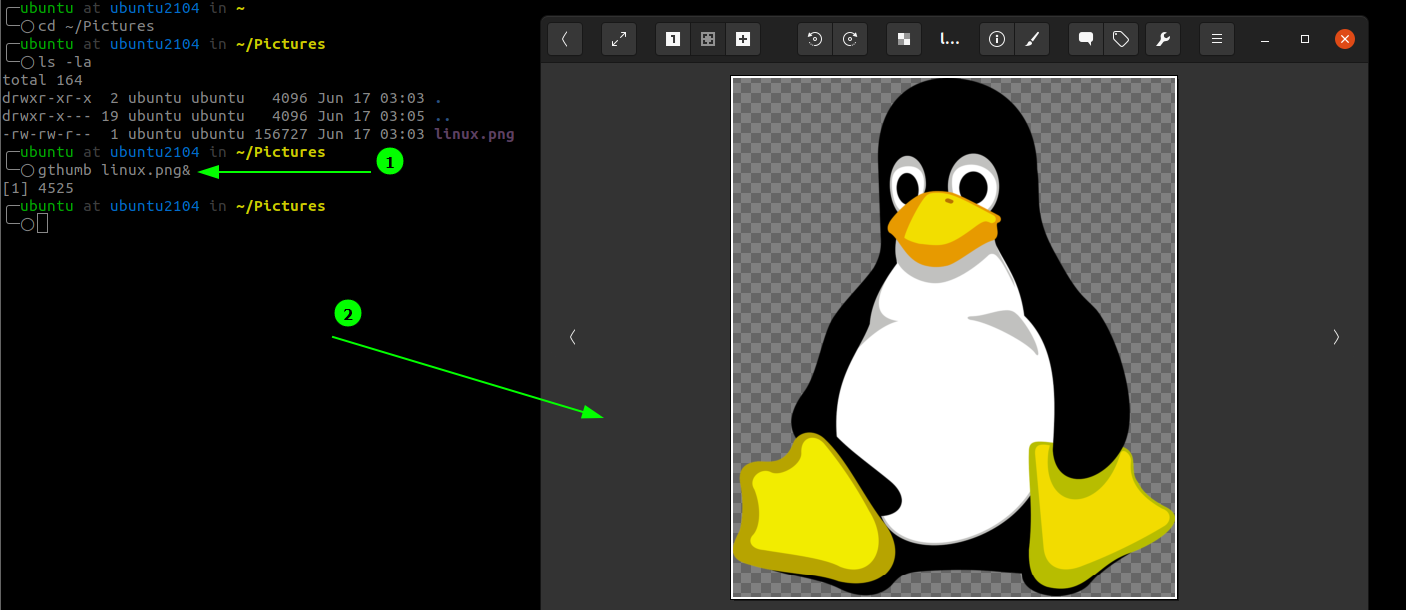Click the truncated title in gThumb header
The height and width of the screenshot is (610, 1406).
pos(950,39)
